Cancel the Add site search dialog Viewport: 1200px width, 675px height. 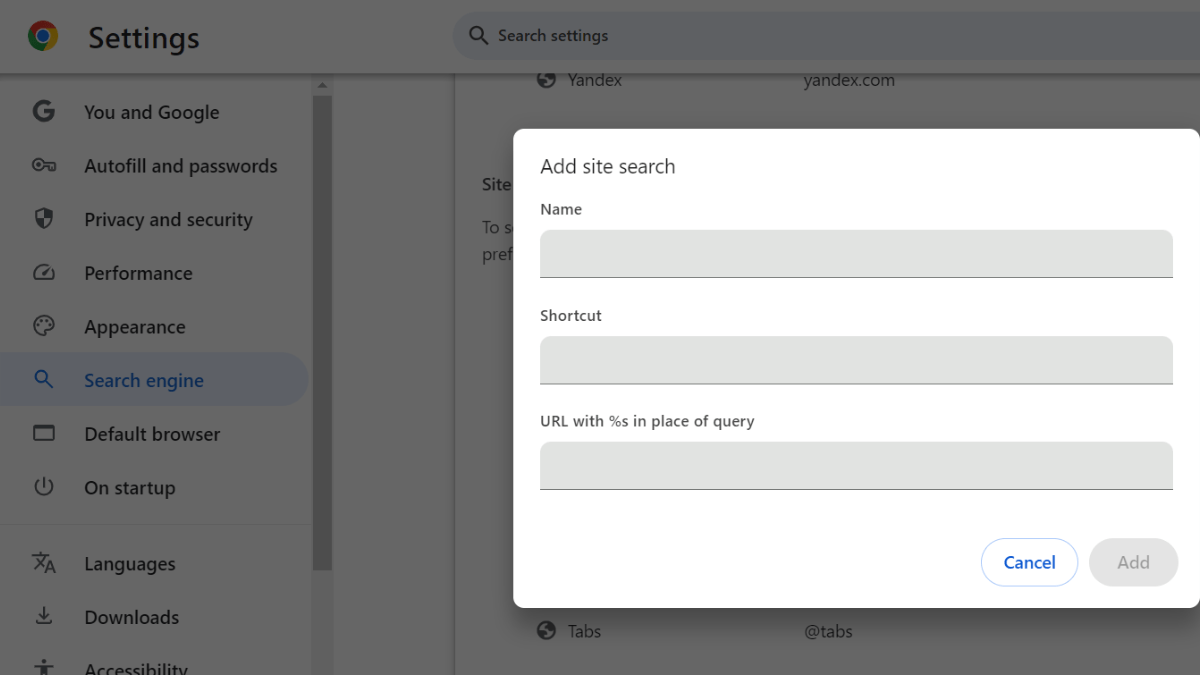point(1029,562)
